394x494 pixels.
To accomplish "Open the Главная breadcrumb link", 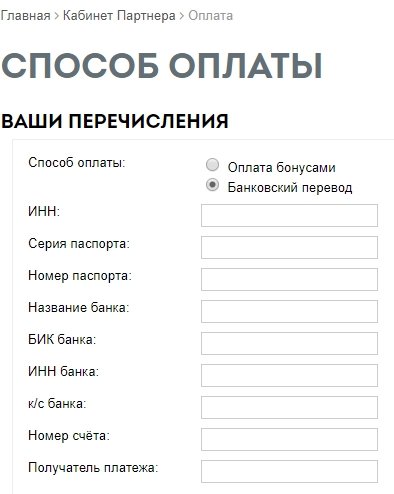I will tap(26, 16).
